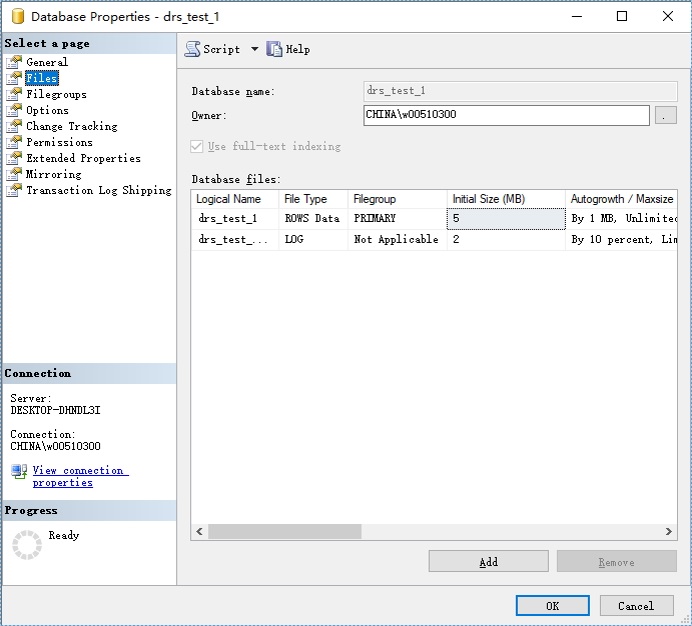Screen dimensions: 692x626
Task: Click the Owner browse ellipsis button
Action: click(666, 115)
